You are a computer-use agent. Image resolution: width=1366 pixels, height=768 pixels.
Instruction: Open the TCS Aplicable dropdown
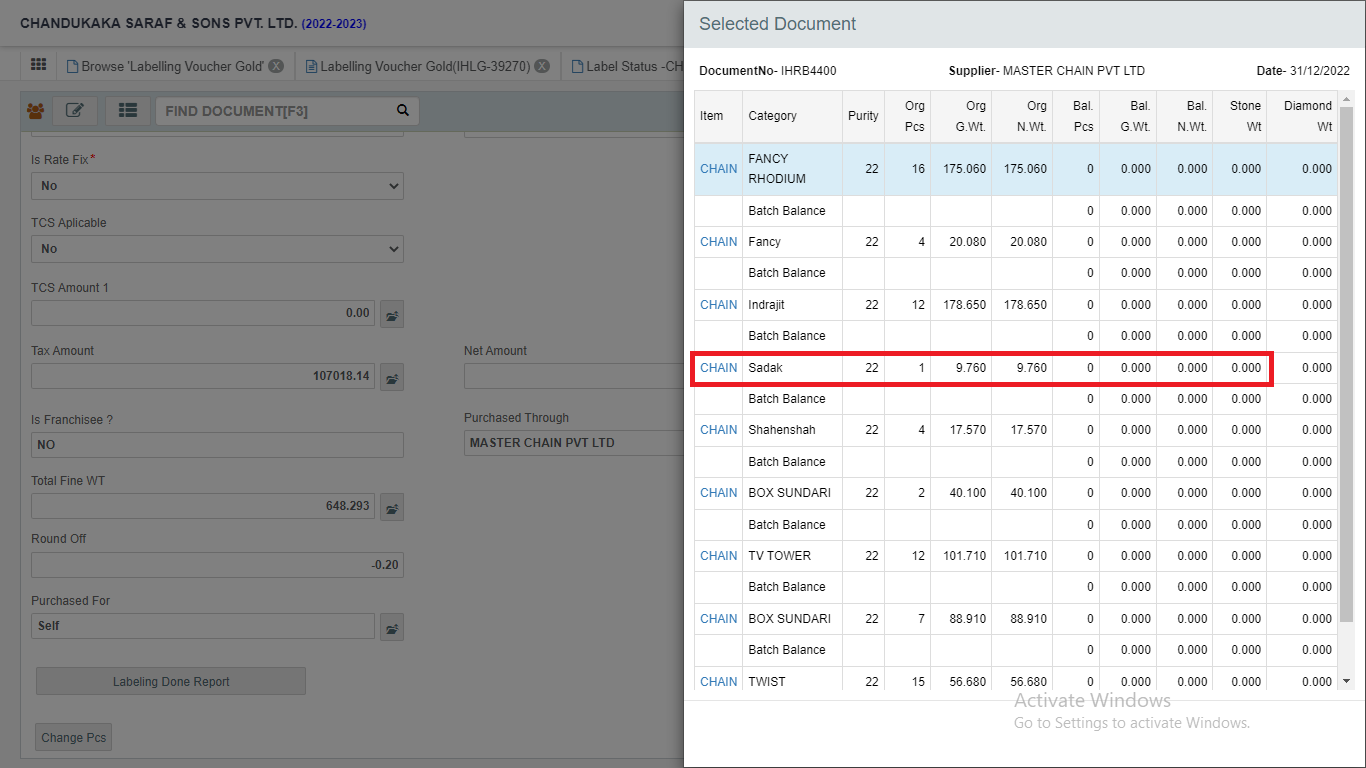217,249
